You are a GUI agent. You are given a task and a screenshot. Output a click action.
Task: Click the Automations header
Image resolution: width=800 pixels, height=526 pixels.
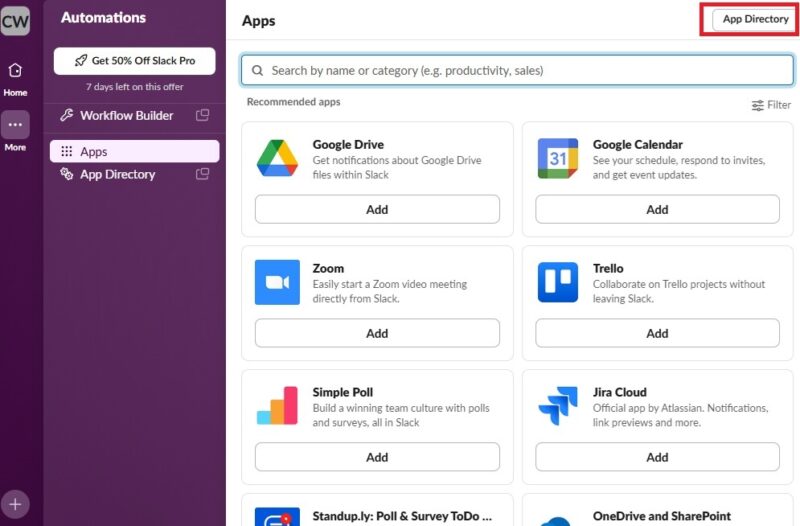click(103, 17)
